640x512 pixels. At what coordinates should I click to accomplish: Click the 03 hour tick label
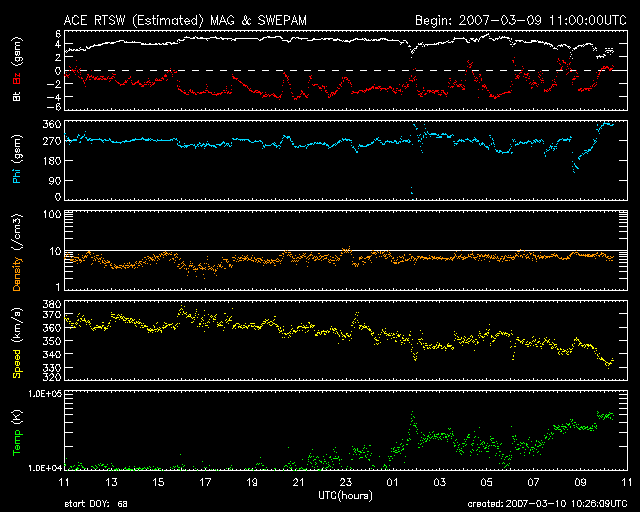point(439,482)
